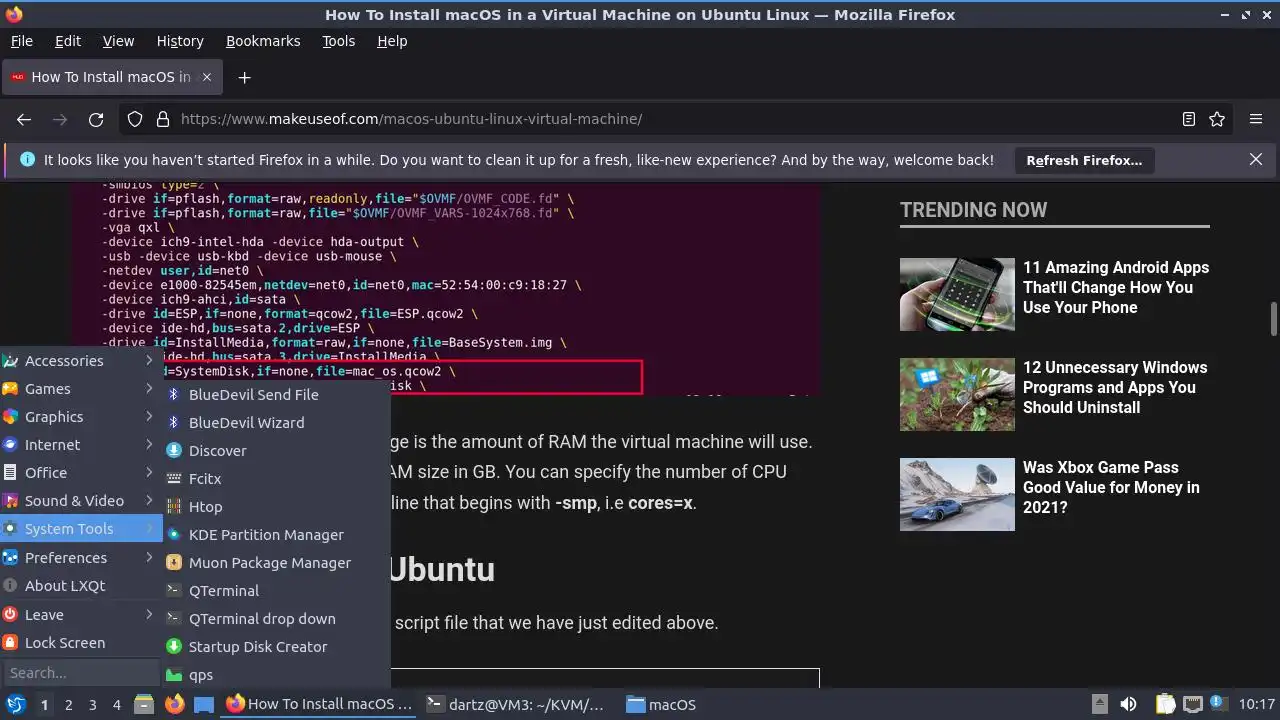The width and height of the screenshot is (1280, 720).
Task: Open the update notifier tray icon
Action: coord(1218,705)
